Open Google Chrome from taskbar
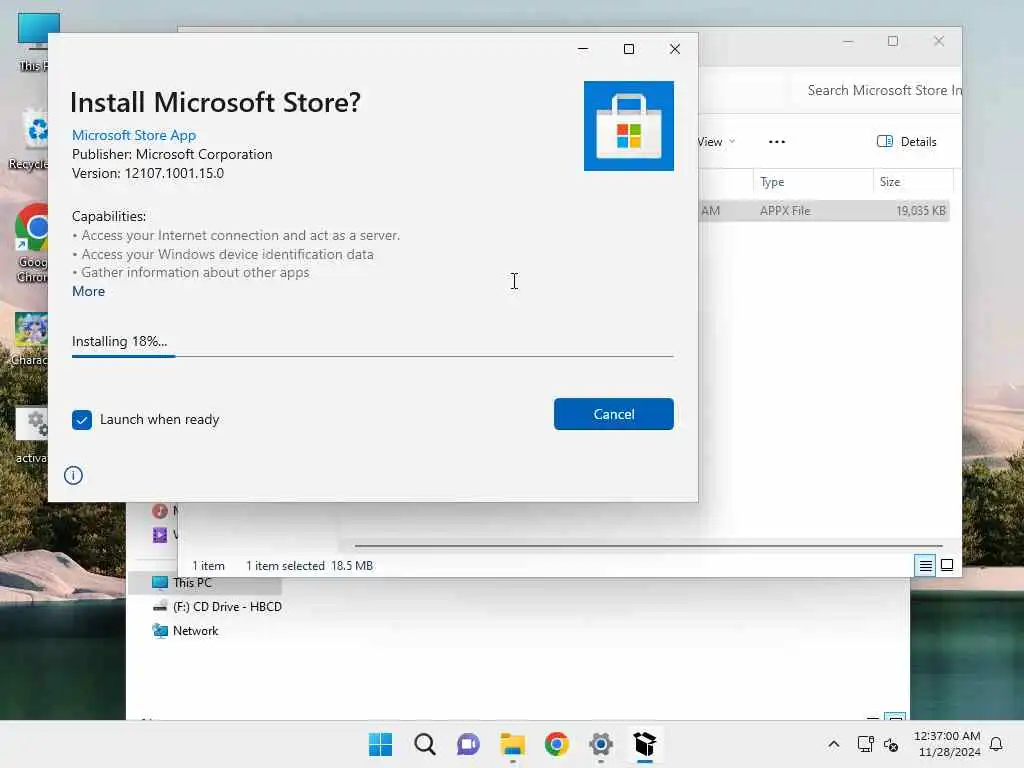The width and height of the screenshot is (1024, 768). tap(556, 744)
